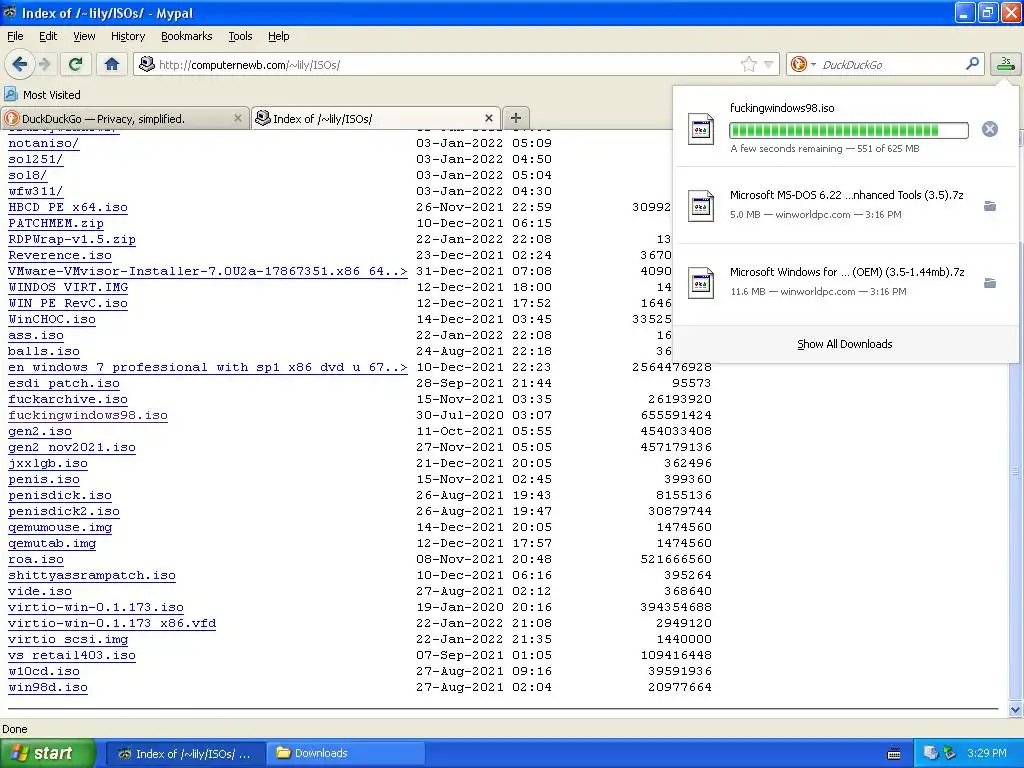Click the search magnifier icon
Image resolution: width=1024 pixels, height=768 pixels.
click(972, 64)
